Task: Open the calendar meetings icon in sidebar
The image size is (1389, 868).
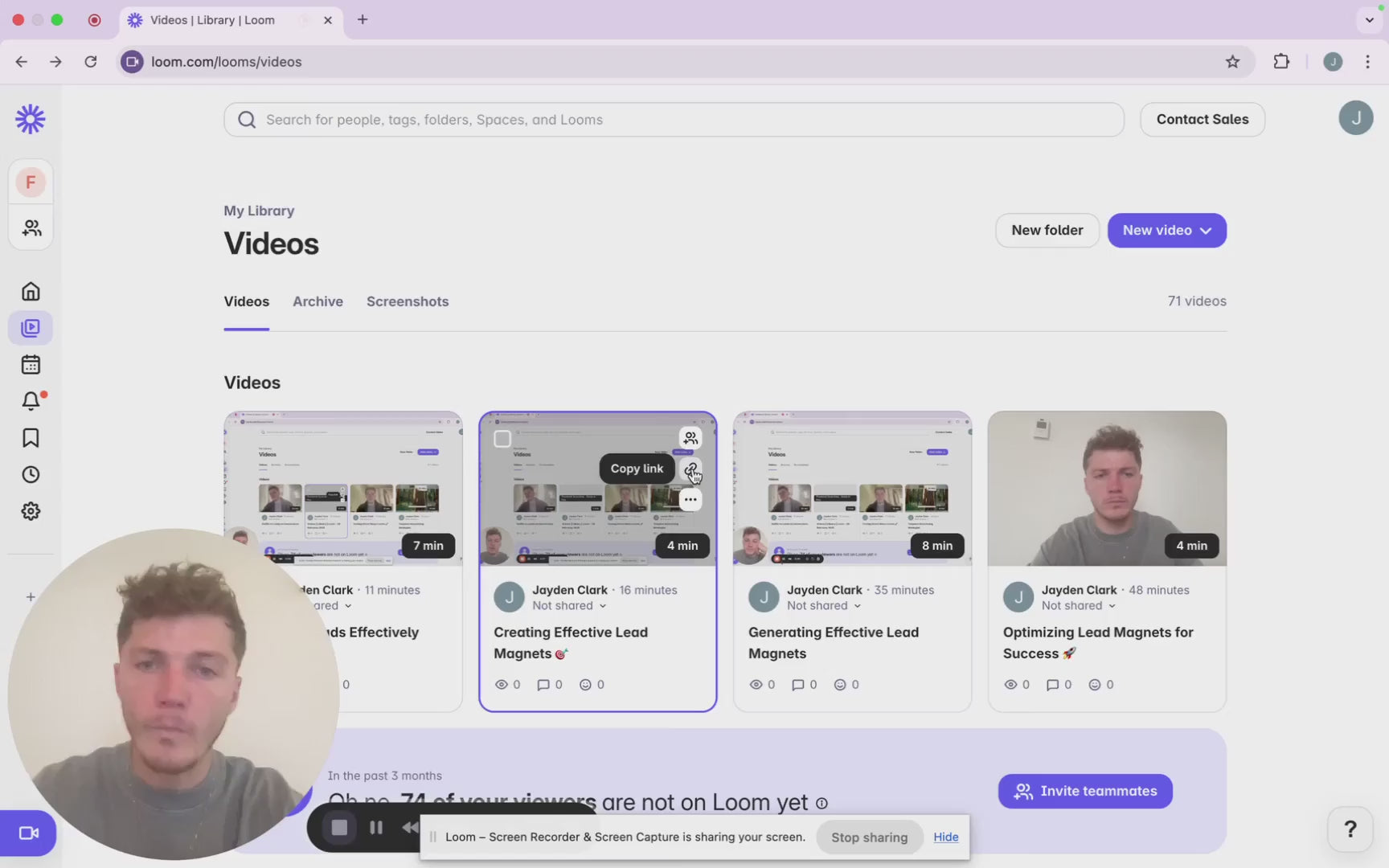Action: pos(31,365)
